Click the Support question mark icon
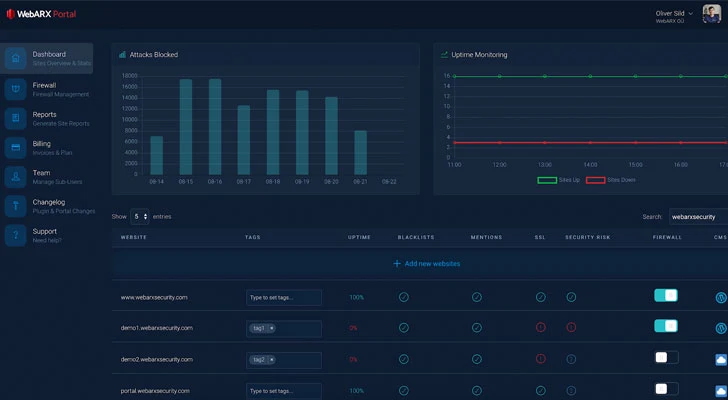The height and width of the screenshot is (400, 728). (15, 235)
